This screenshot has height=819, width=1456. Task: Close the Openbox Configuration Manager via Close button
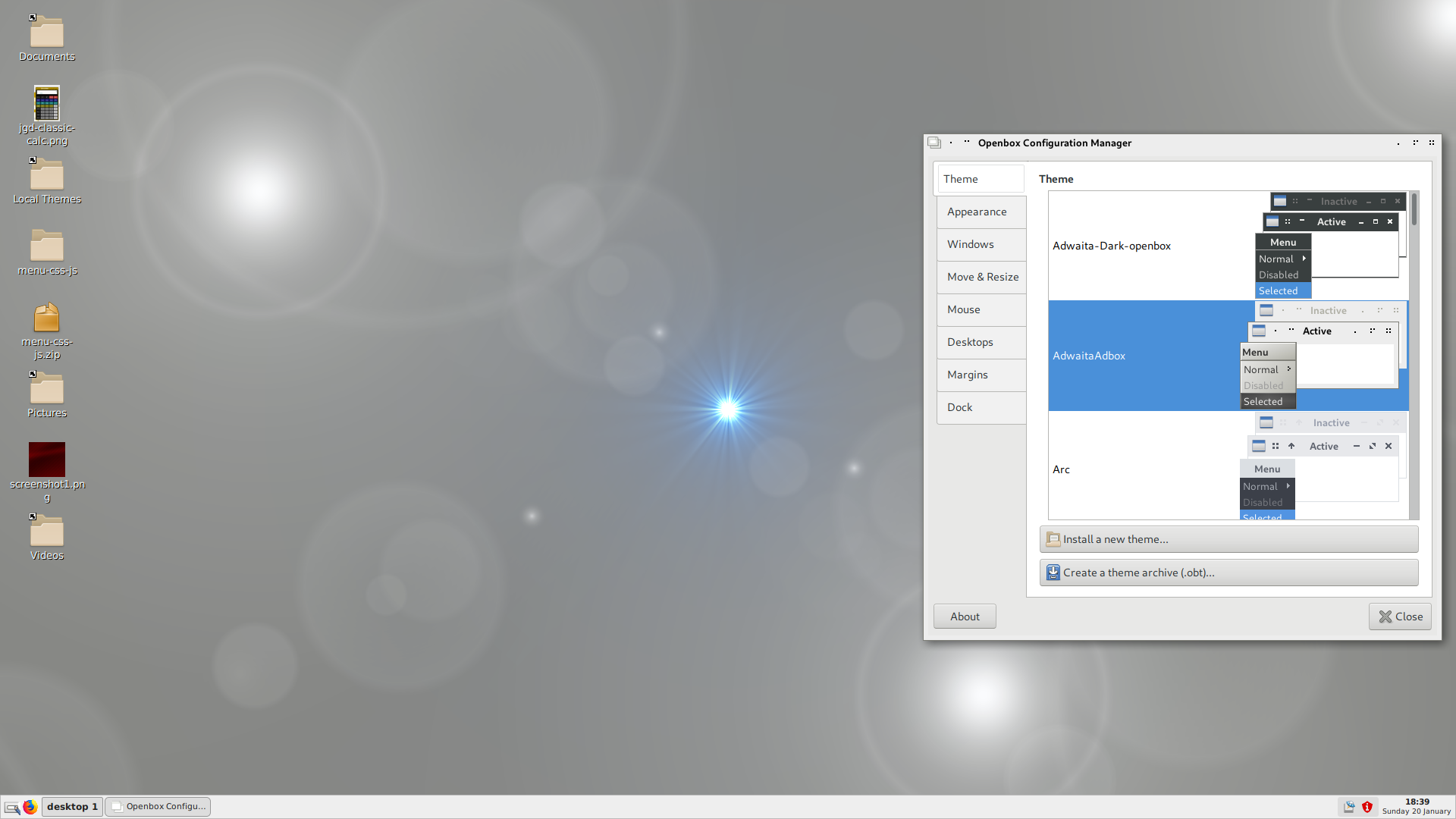(x=1400, y=617)
